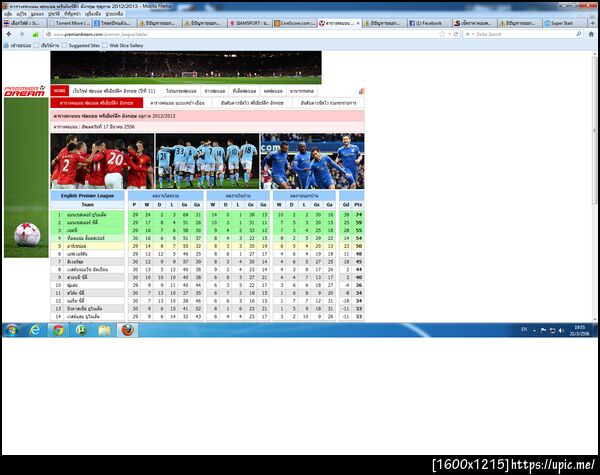600x475 pixels.
Task: Open the last sub-tab in the table navigation
Action: (328, 103)
